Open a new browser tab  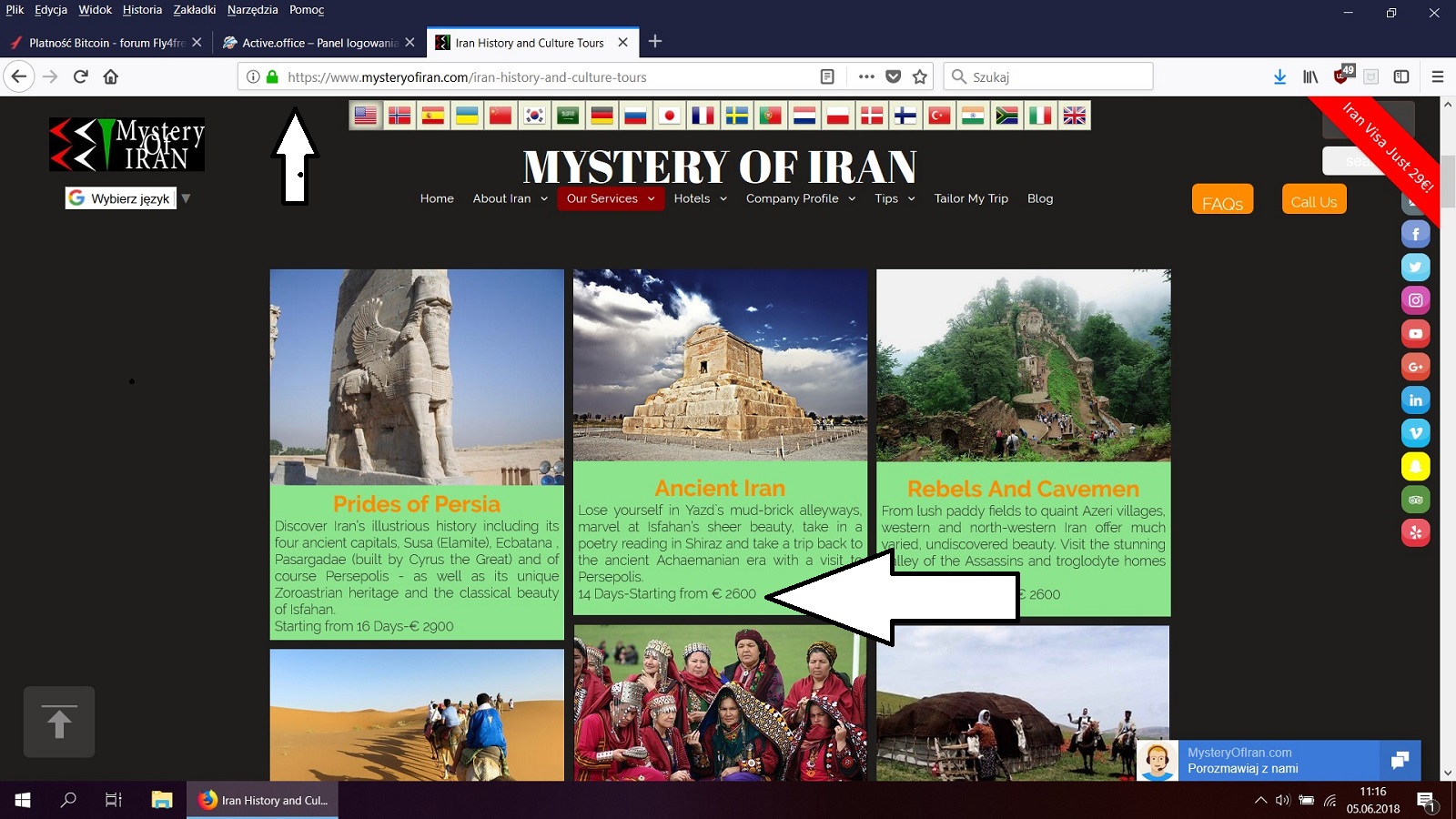tap(655, 42)
